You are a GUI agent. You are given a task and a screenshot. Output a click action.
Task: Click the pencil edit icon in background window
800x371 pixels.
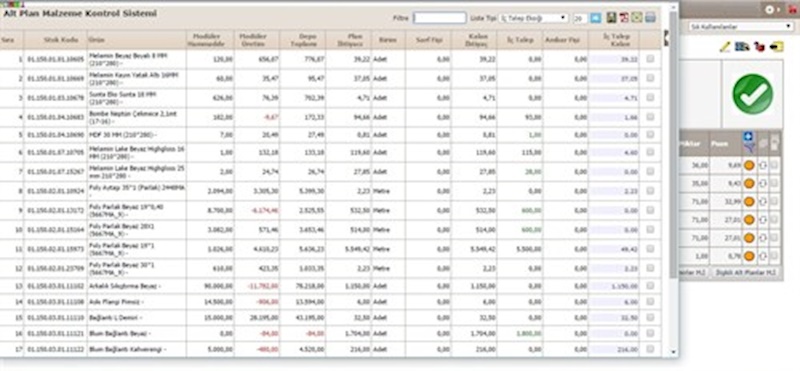(x=725, y=47)
